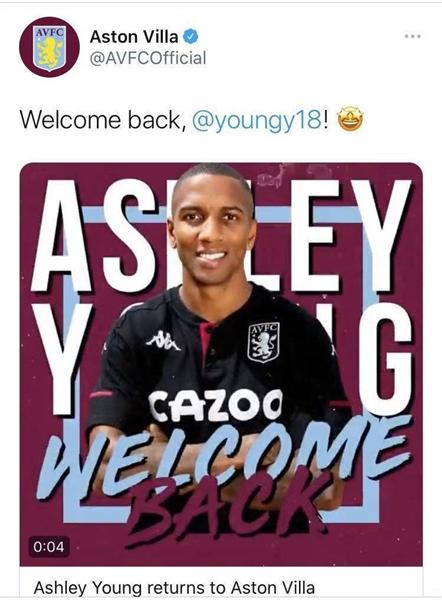Click the large white letter G in the video
Screen dimensions: 442x600
point(385,359)
